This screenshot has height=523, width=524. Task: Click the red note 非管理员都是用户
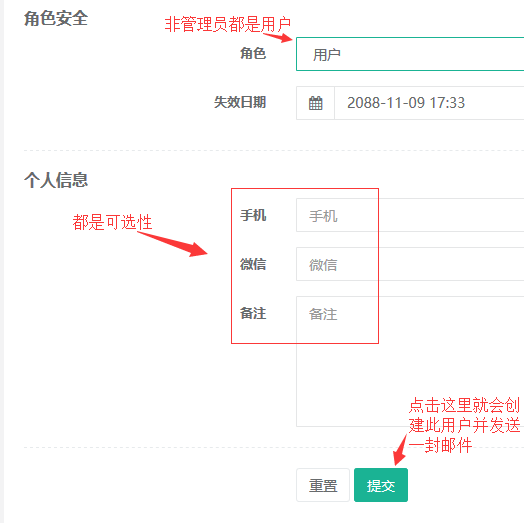tap(228, 24)
